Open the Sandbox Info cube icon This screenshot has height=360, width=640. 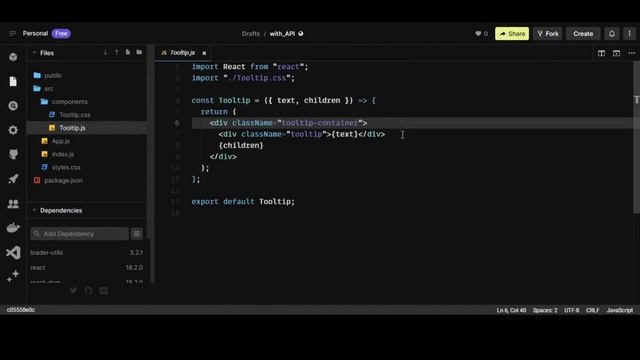click(x=13, y=57)
